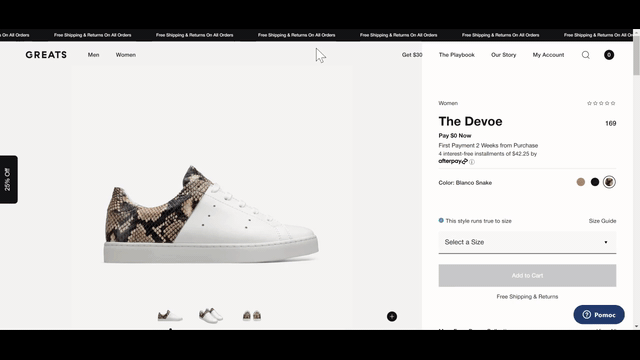Open the My Account link

coord(548,55)
